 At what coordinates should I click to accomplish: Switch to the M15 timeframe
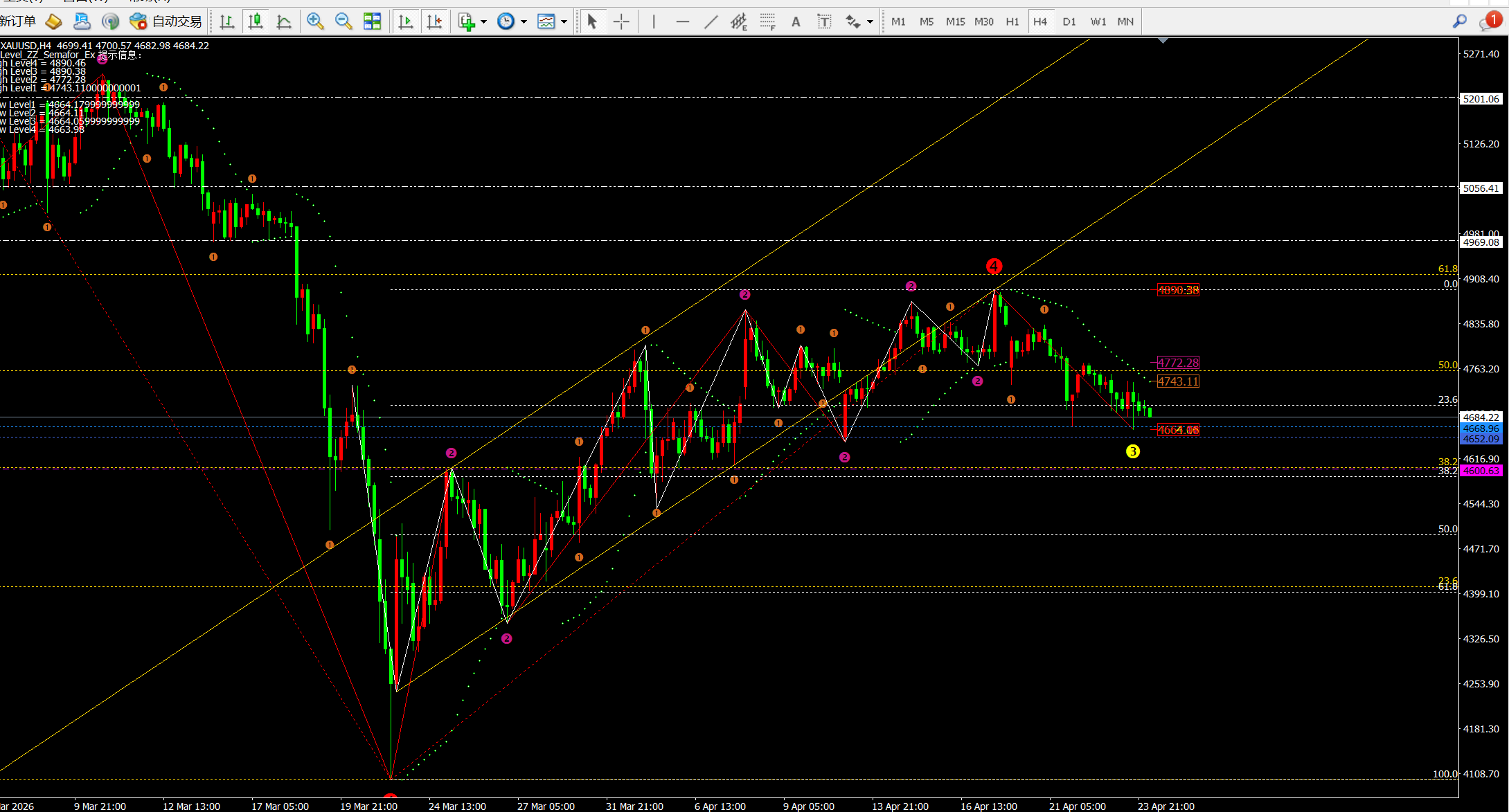(955, 21)
